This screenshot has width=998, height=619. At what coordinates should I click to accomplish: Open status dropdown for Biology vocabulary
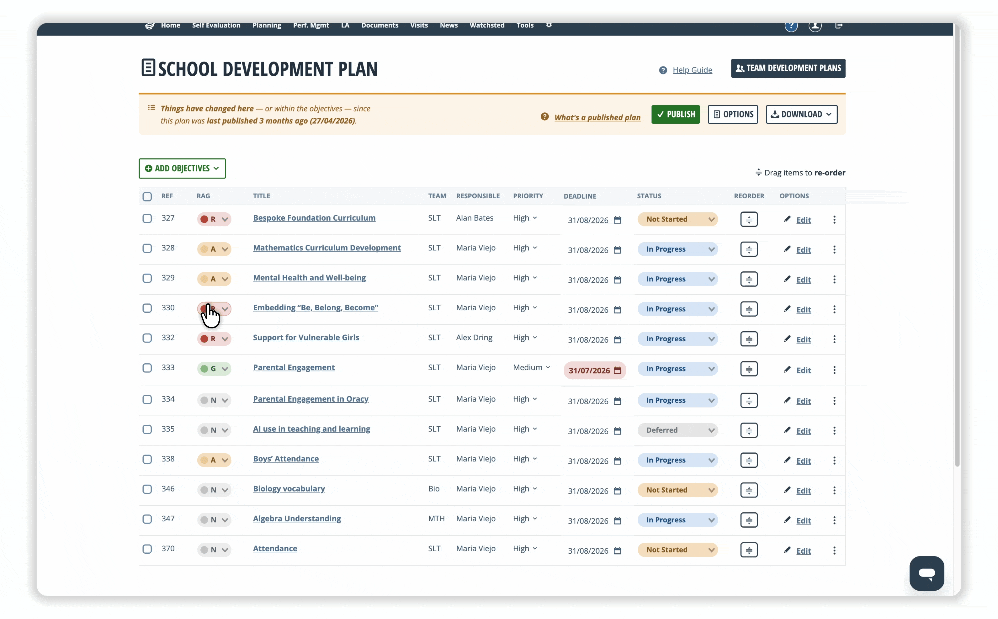[678, 490]
